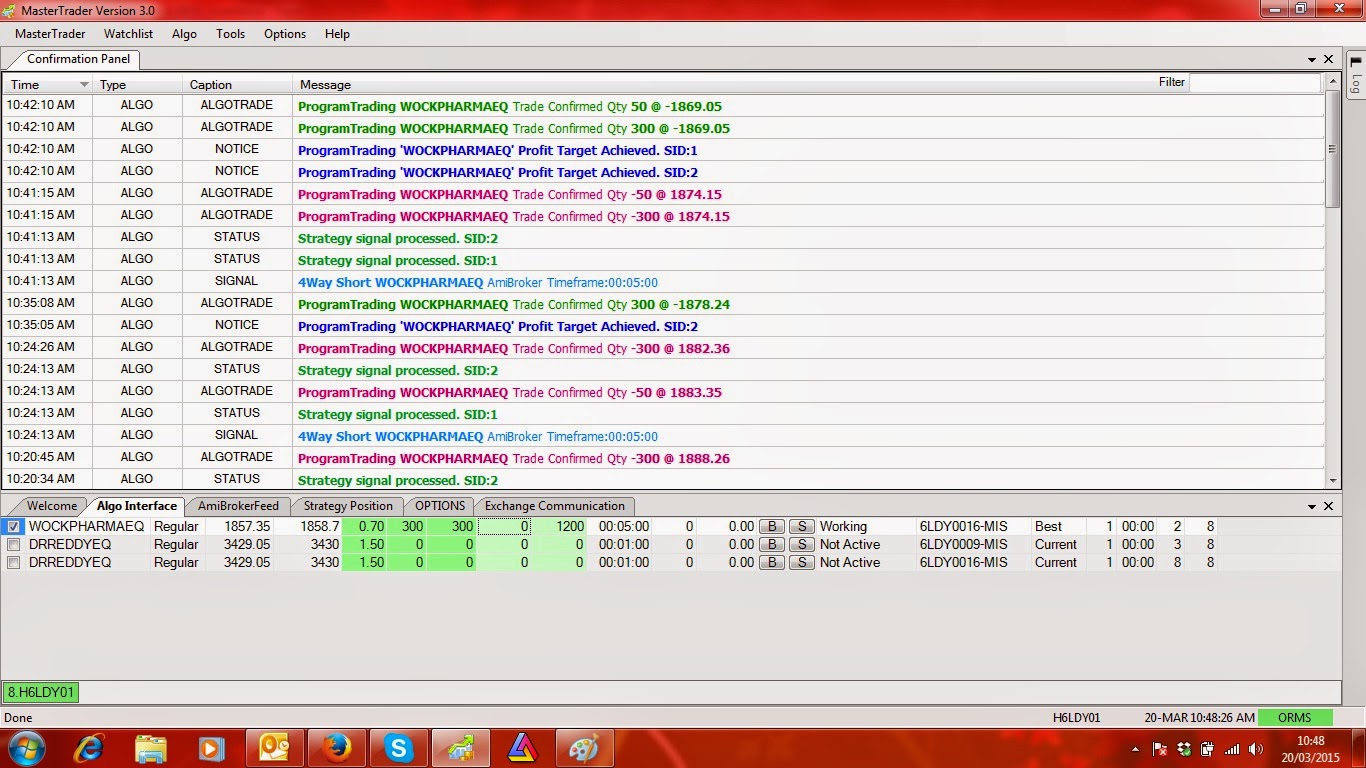Open Confirmation Panel window position dropdown arrow
Viewport: 1366px width, 768px height.
point(1312,60)
